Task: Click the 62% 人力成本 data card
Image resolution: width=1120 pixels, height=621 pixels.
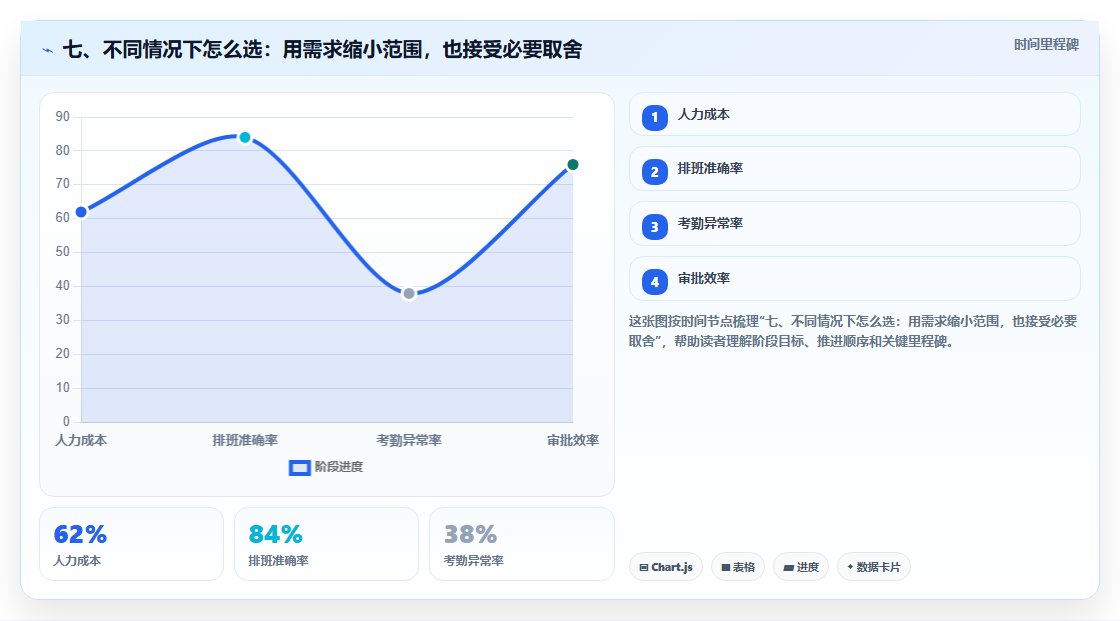Action: click(131, 545)
